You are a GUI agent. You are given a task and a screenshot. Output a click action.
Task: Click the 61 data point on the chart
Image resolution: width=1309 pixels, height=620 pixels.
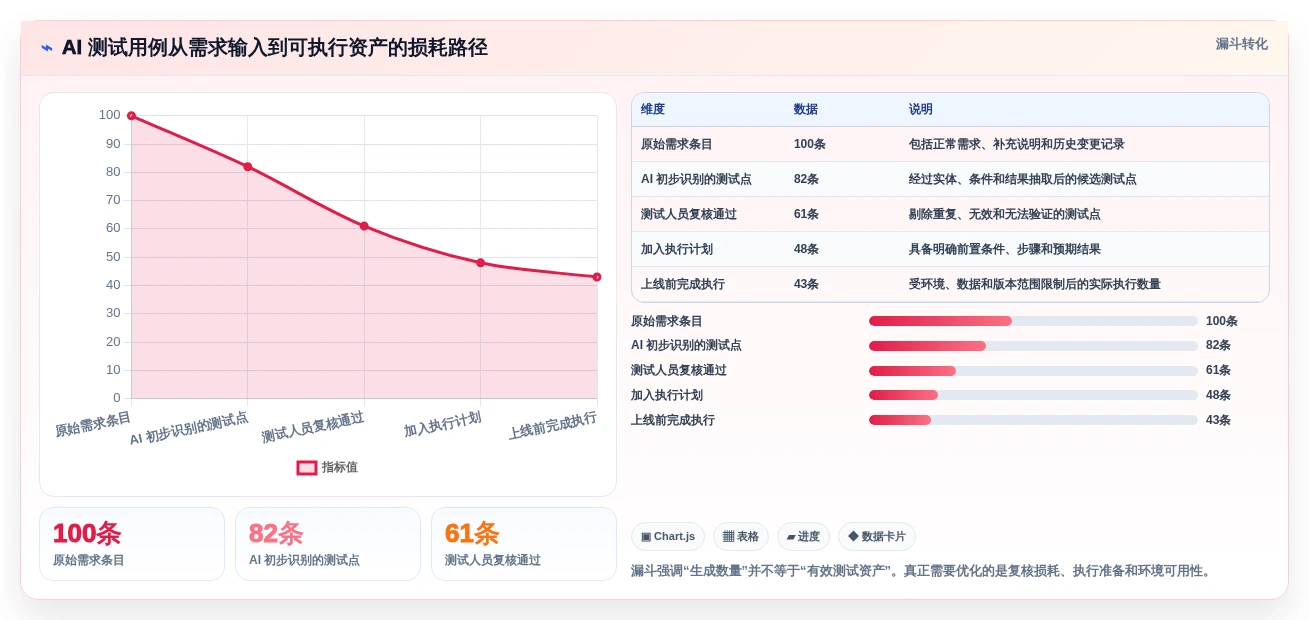pyautogui.click(x=364, y=226)
